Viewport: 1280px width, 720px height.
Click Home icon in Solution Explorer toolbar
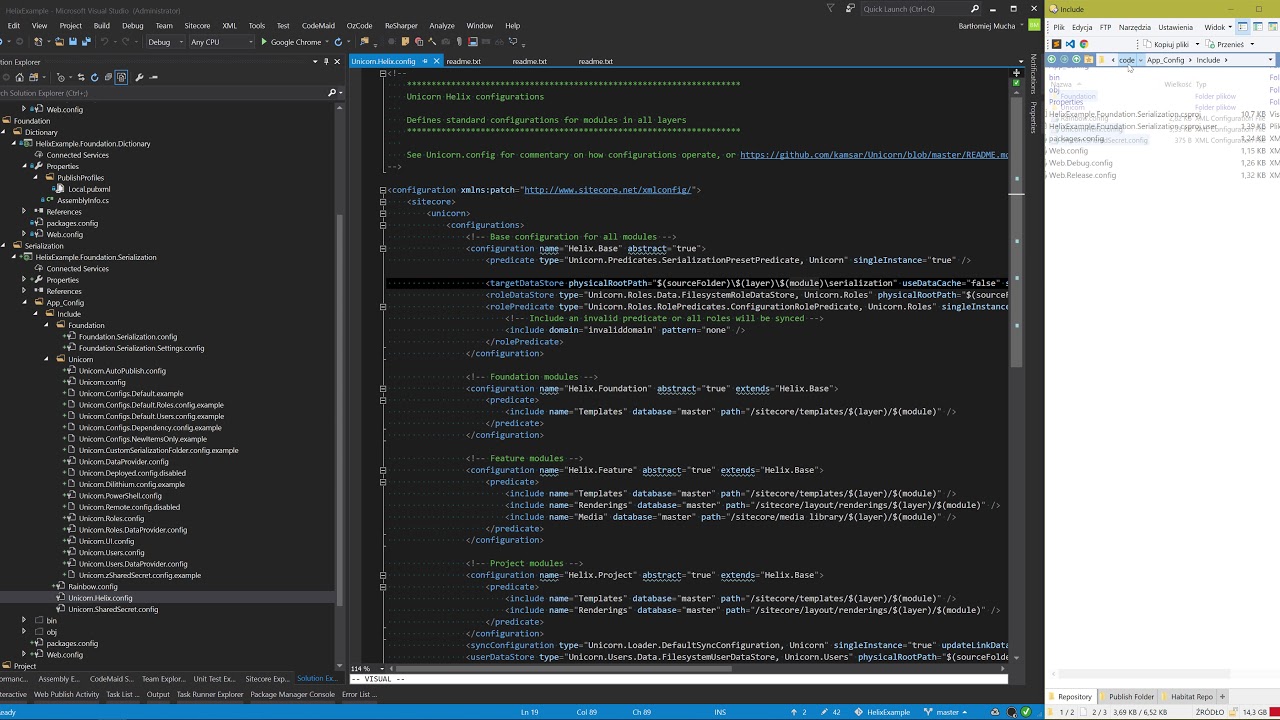click(19, 77)
